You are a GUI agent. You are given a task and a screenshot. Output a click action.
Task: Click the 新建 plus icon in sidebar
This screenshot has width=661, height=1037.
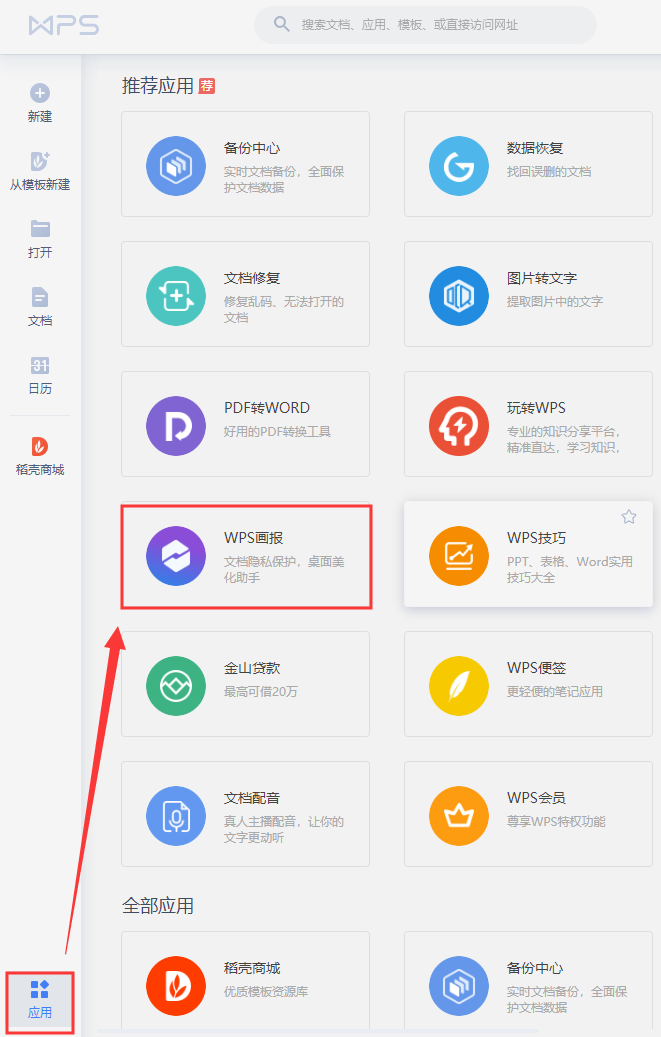point(40,93)
